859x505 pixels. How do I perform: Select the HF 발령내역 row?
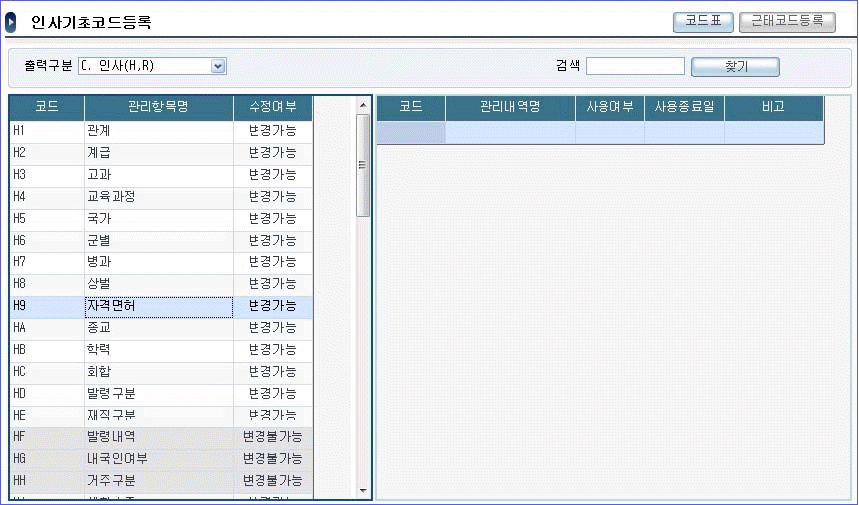160,437
